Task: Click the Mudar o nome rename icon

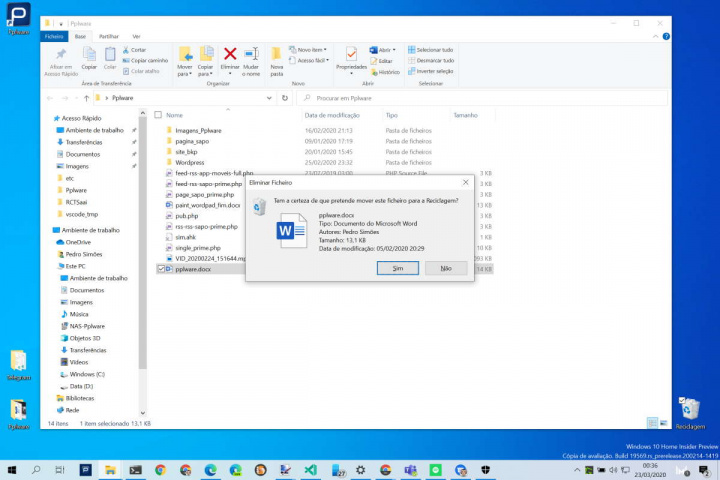Action: tap(251, 55)
